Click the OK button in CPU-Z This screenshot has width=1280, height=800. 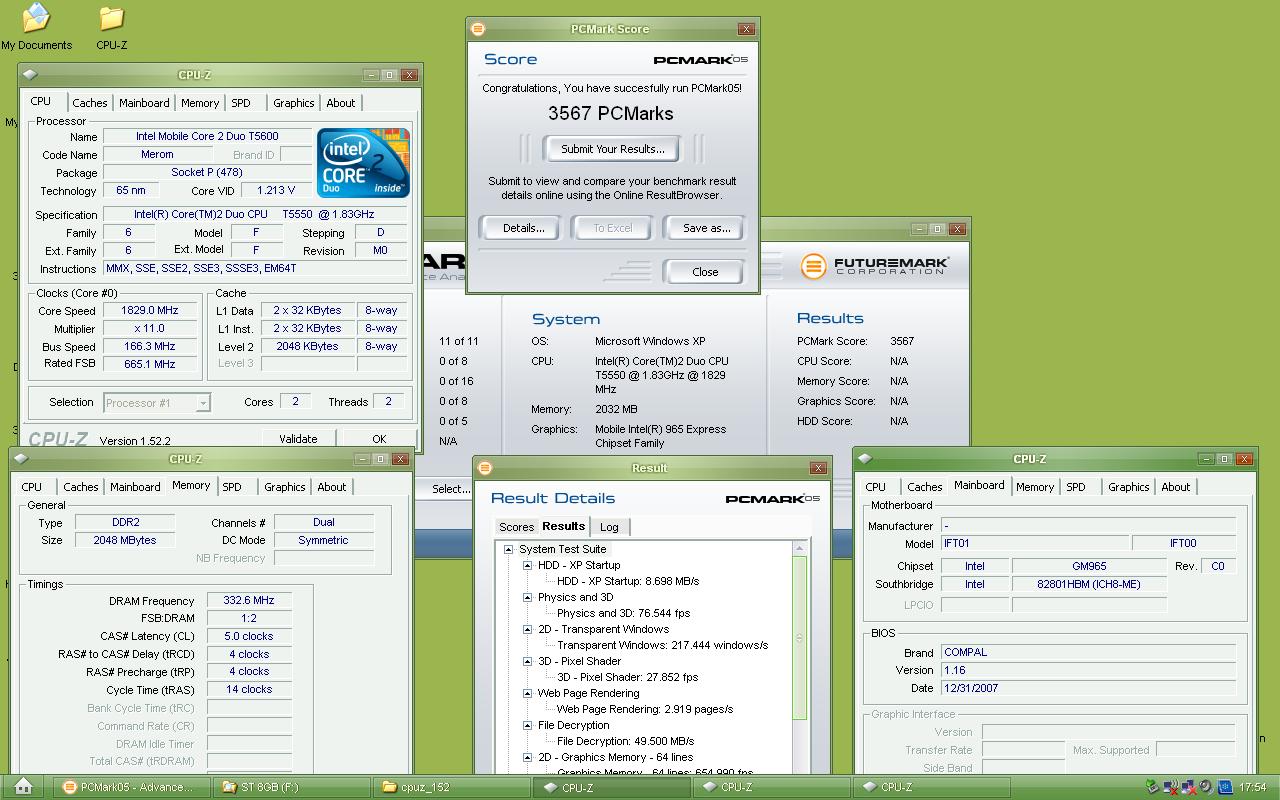(x=379, y=438)
